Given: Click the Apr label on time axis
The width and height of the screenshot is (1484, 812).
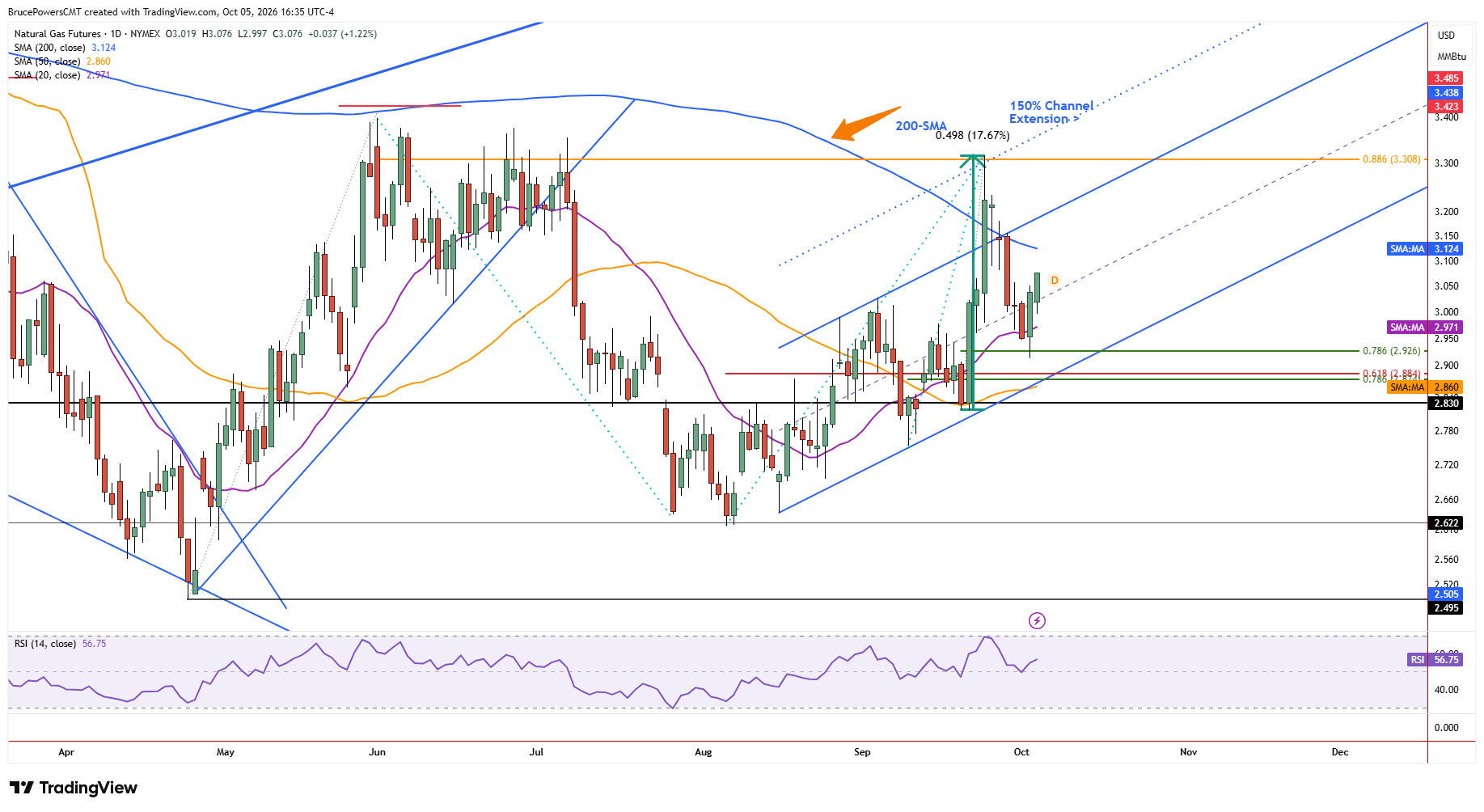Looking at the screenshot, I should [x=66, y=752].
